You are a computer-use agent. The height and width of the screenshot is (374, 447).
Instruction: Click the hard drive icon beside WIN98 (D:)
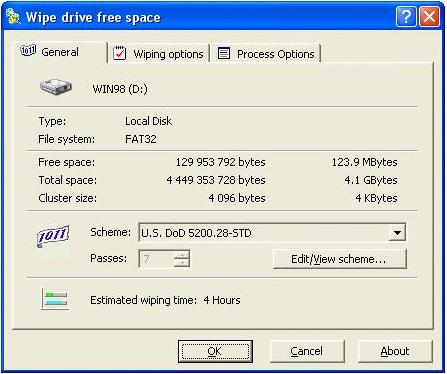[56, 87]
